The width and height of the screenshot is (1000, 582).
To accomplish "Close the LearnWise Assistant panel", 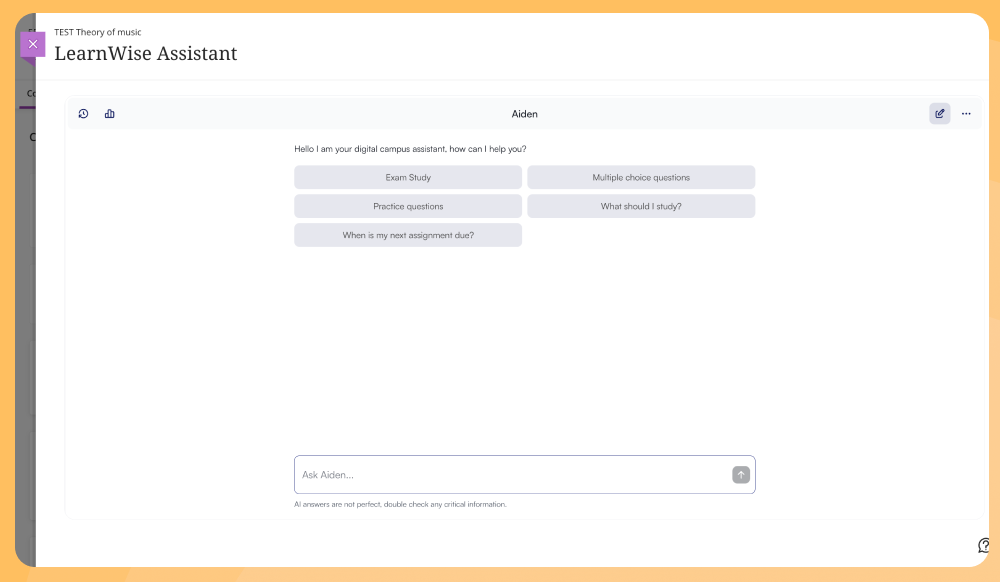I will [33, 44].
